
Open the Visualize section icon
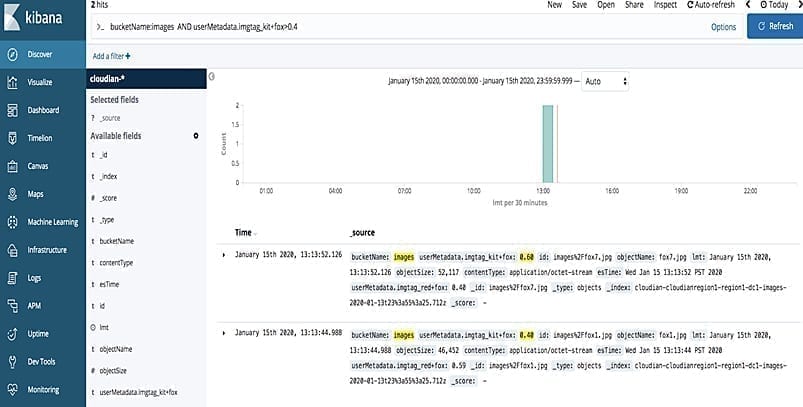13,82
